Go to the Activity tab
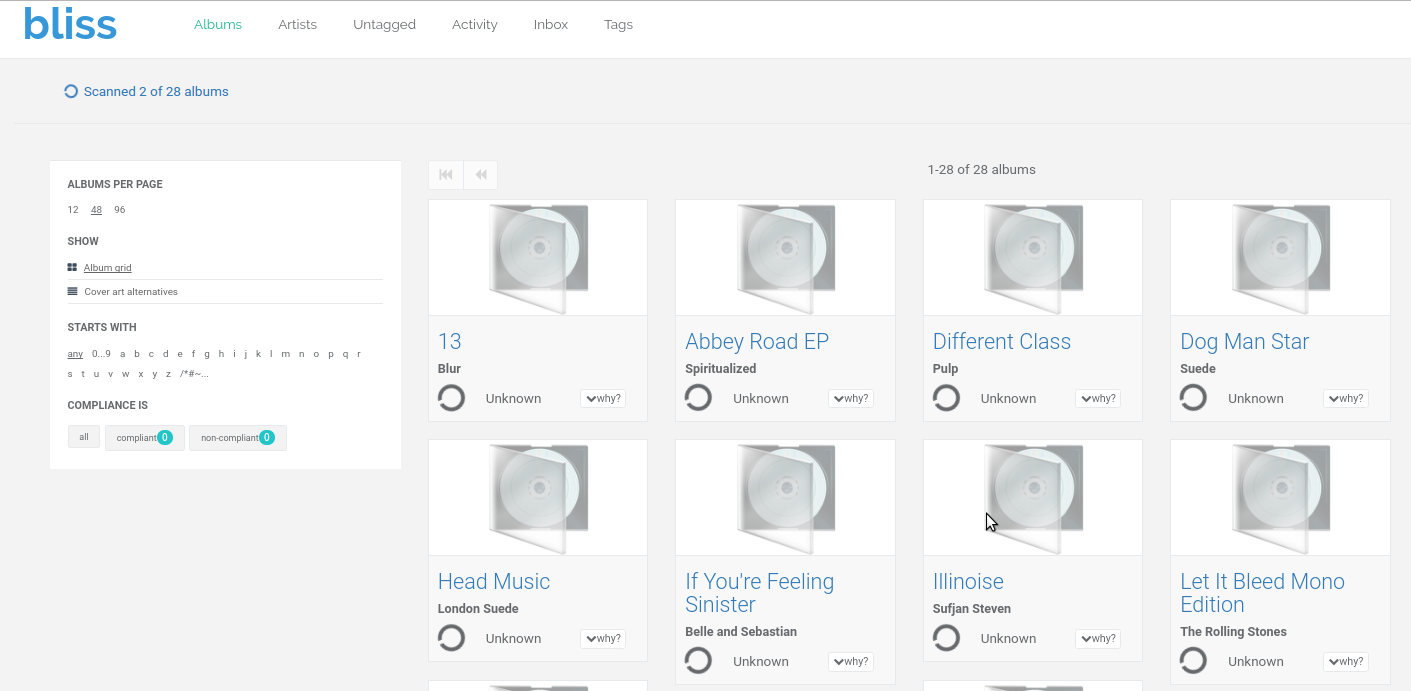 [474, 24]
